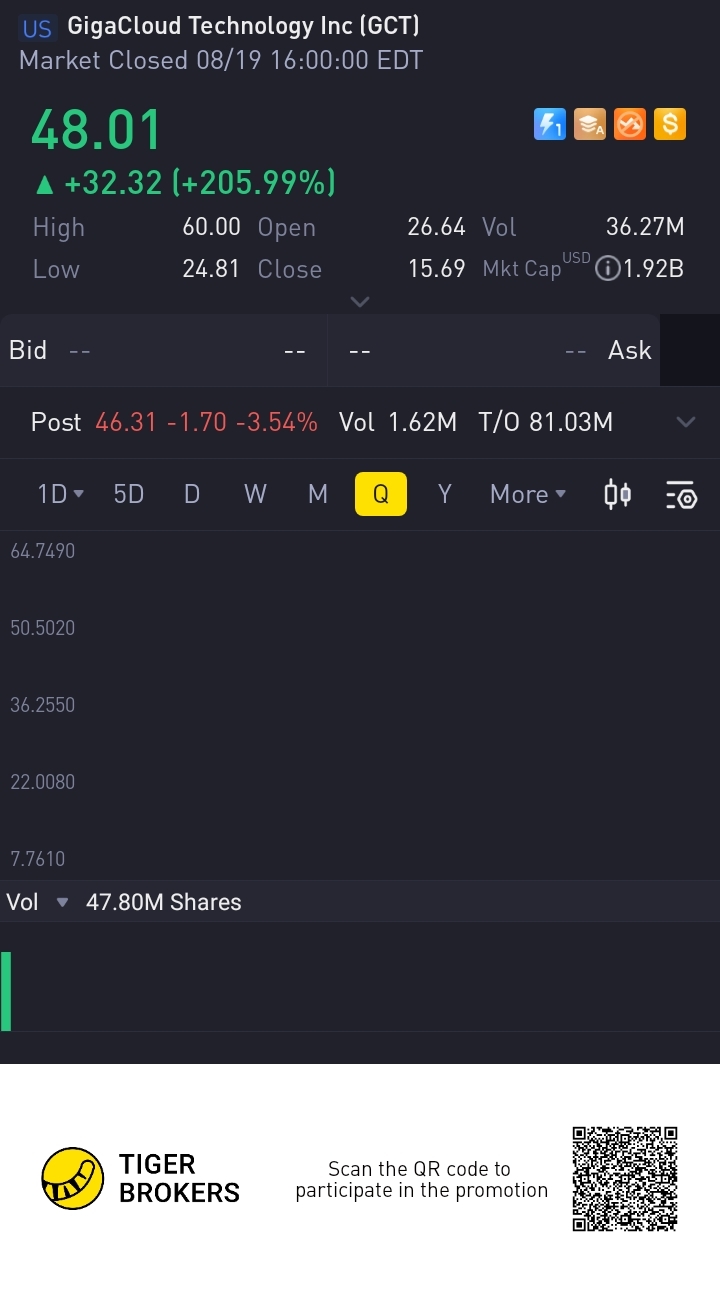Viewport: 720px width, 1294px height.
Task: Select the M monthly chart tab
Action: (318, 494)
